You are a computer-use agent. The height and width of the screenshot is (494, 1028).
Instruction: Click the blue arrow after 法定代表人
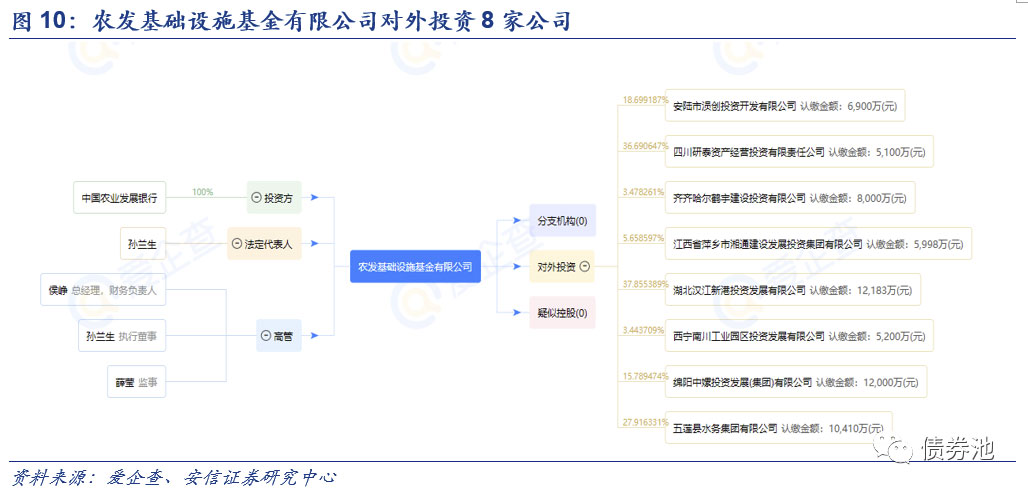tap(315, 243)
